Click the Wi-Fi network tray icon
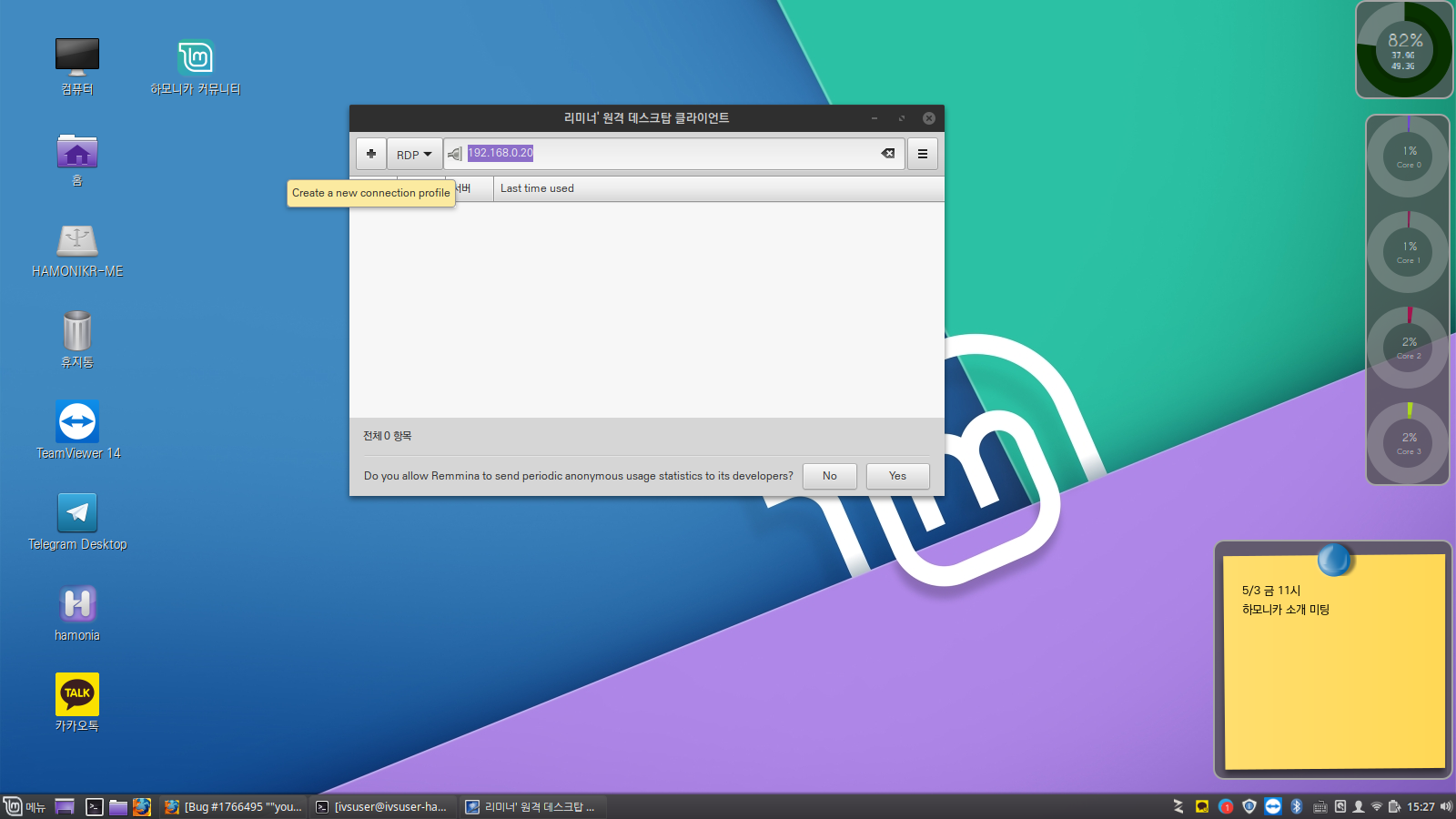This screenshot has height=819, width=1456. (1377, 806)
